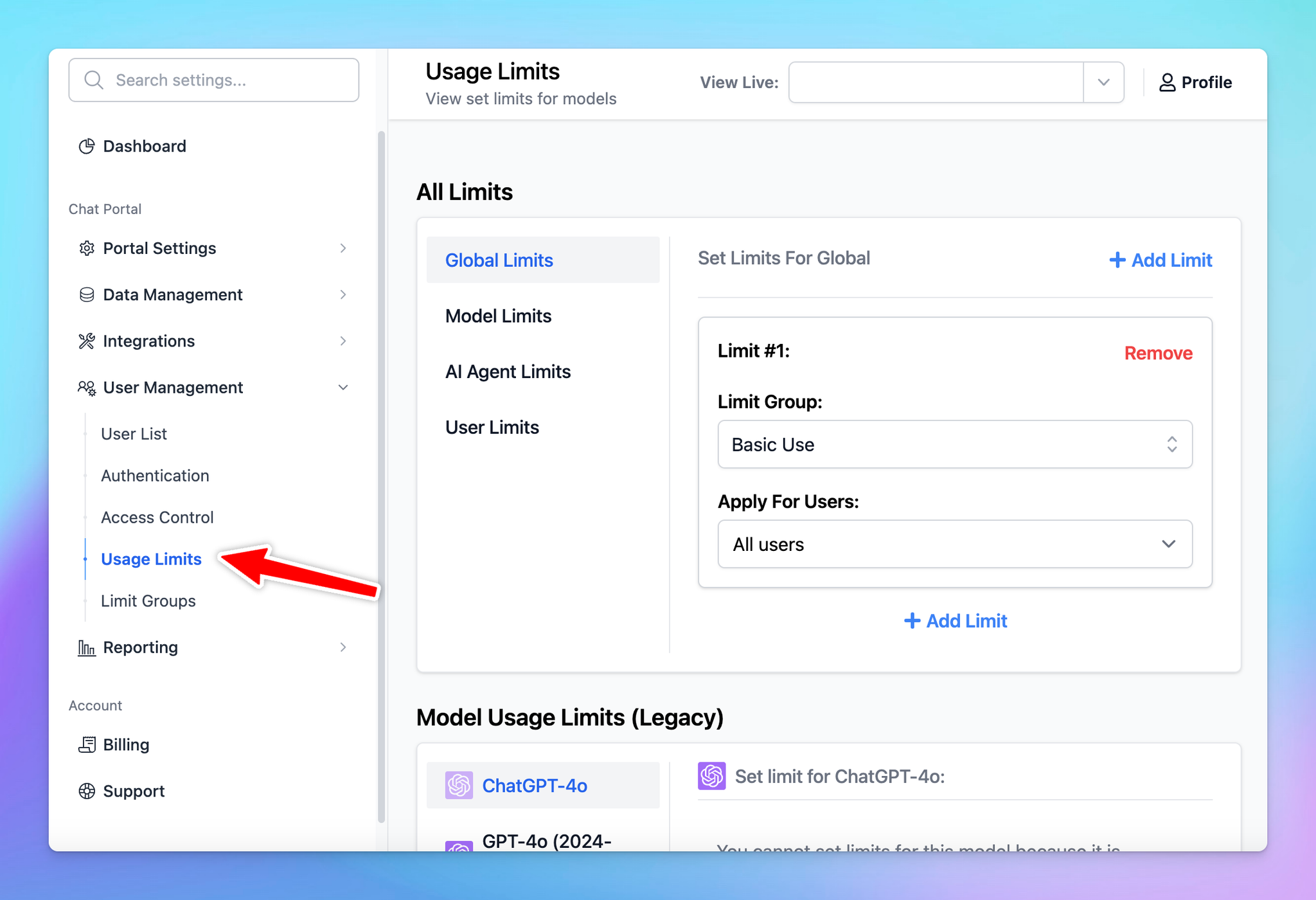Click the Data Management database icon
The width and height of the screenshot is (1316, 900).
pos(87,294)
